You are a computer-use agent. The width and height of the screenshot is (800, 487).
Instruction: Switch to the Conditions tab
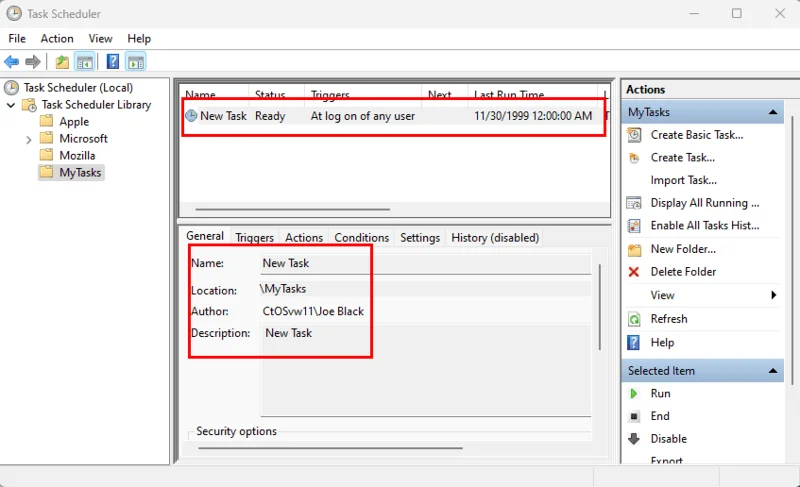pyautogui.click(x=361, y=238)
